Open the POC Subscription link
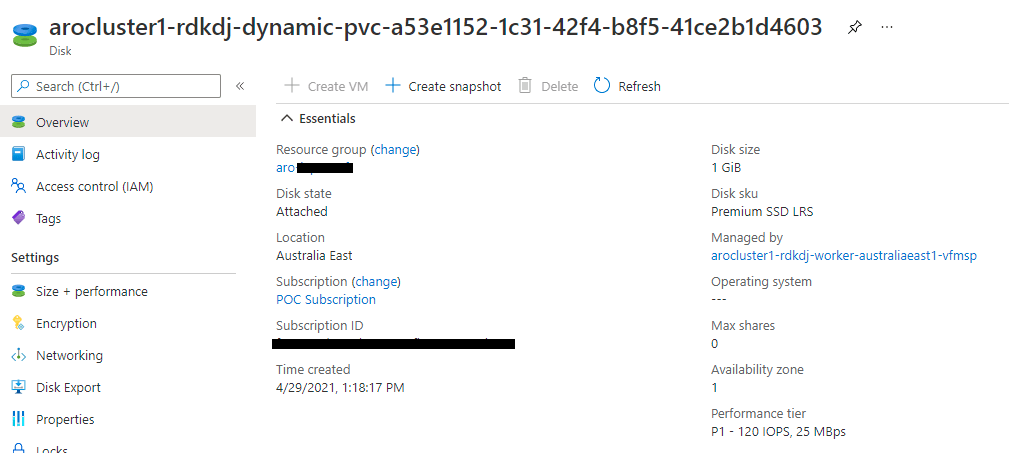Viewport: 1009px width, 453px height. (326, 299)
